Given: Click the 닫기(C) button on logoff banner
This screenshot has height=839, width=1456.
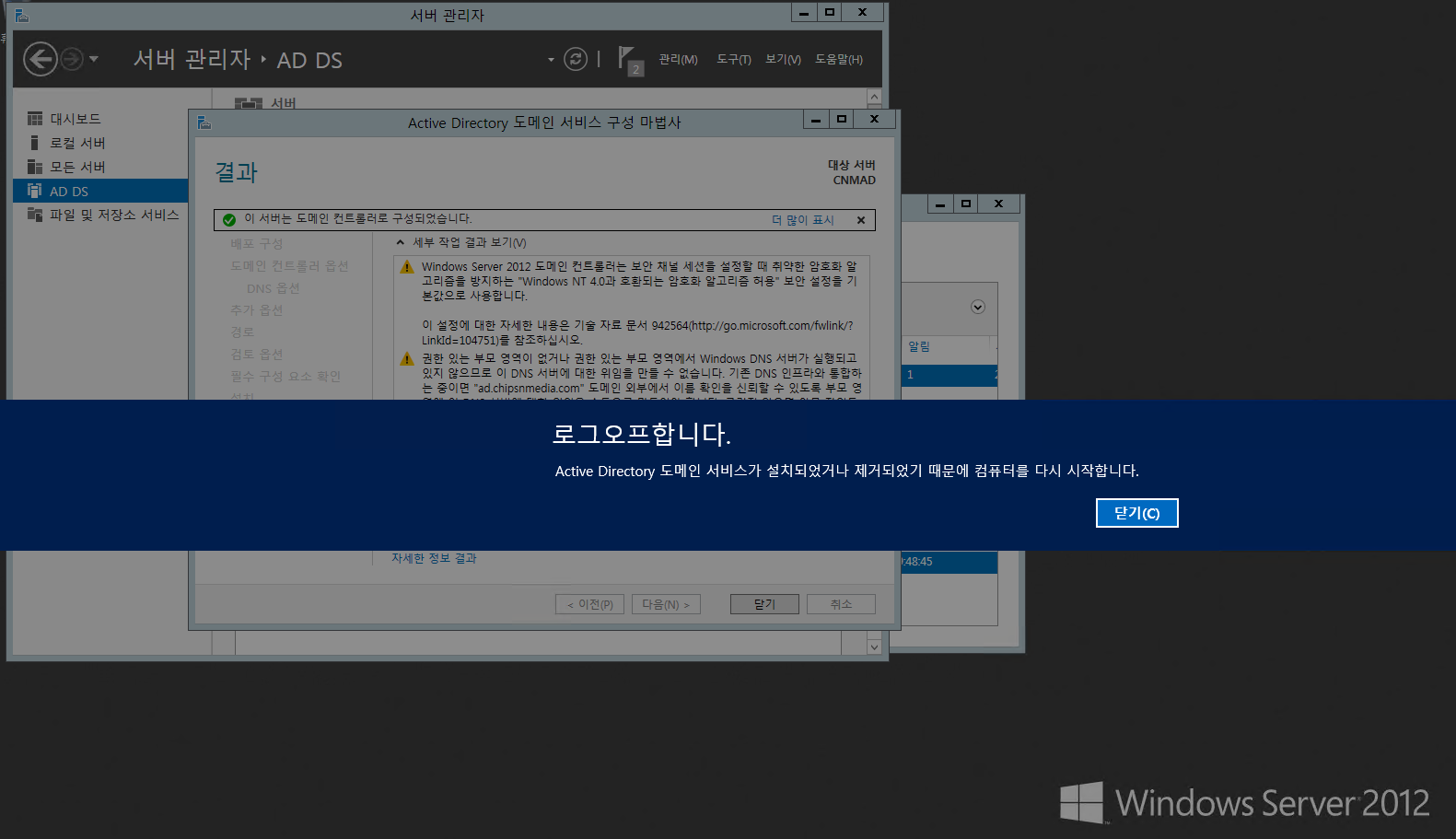Looking at the screenshot, I should (1136, 513).
